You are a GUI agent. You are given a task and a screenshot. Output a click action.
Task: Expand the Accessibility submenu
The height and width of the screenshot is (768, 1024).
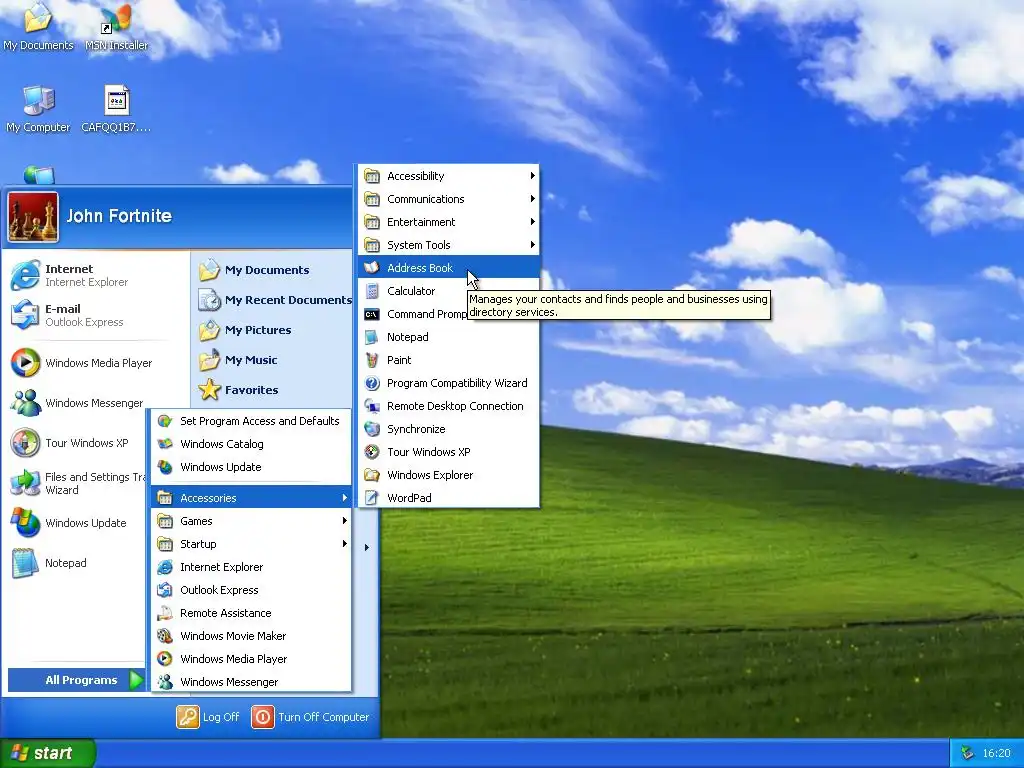pyautogui.click(x=449, y=176)
